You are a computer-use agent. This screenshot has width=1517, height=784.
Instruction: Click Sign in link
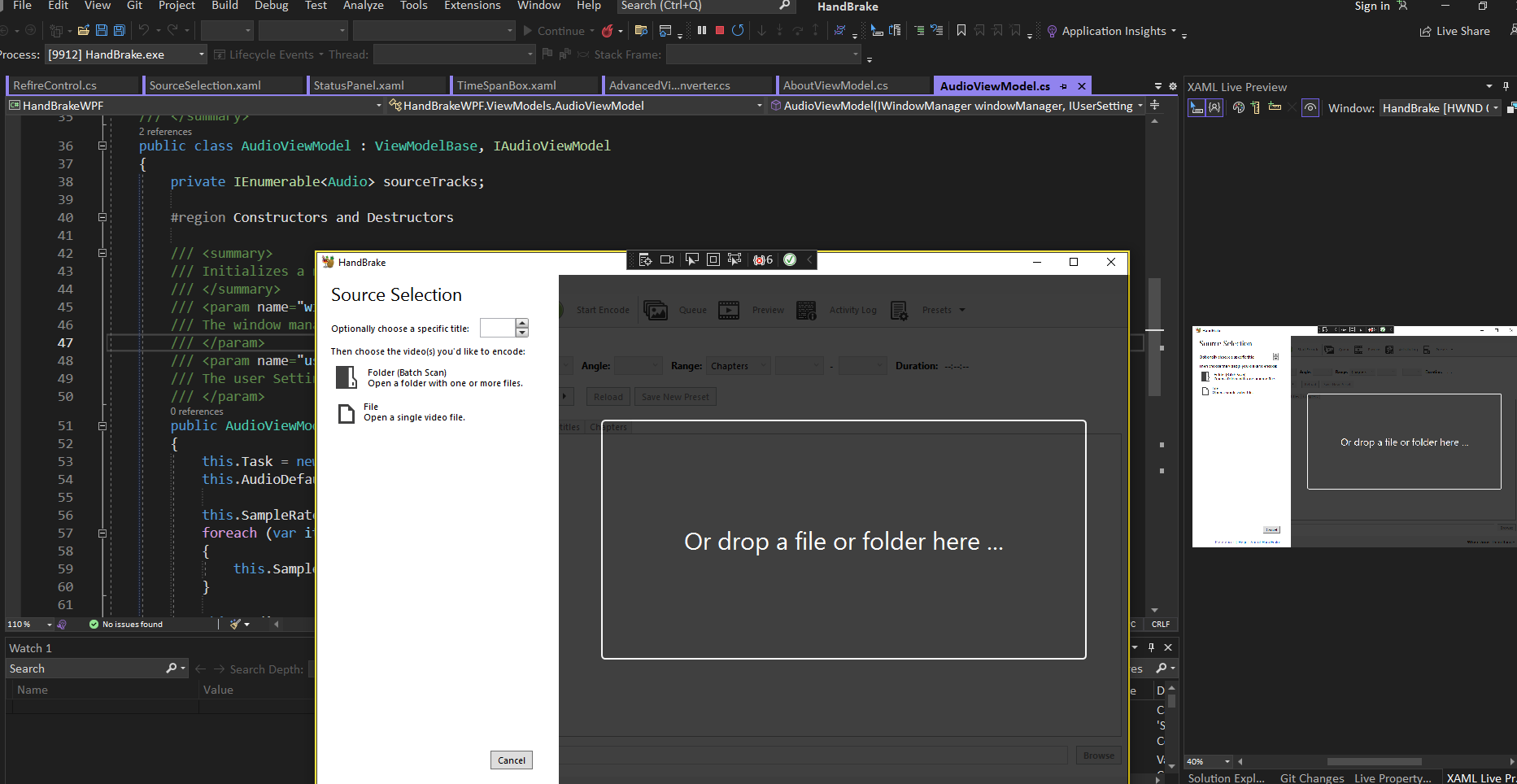1371,6
